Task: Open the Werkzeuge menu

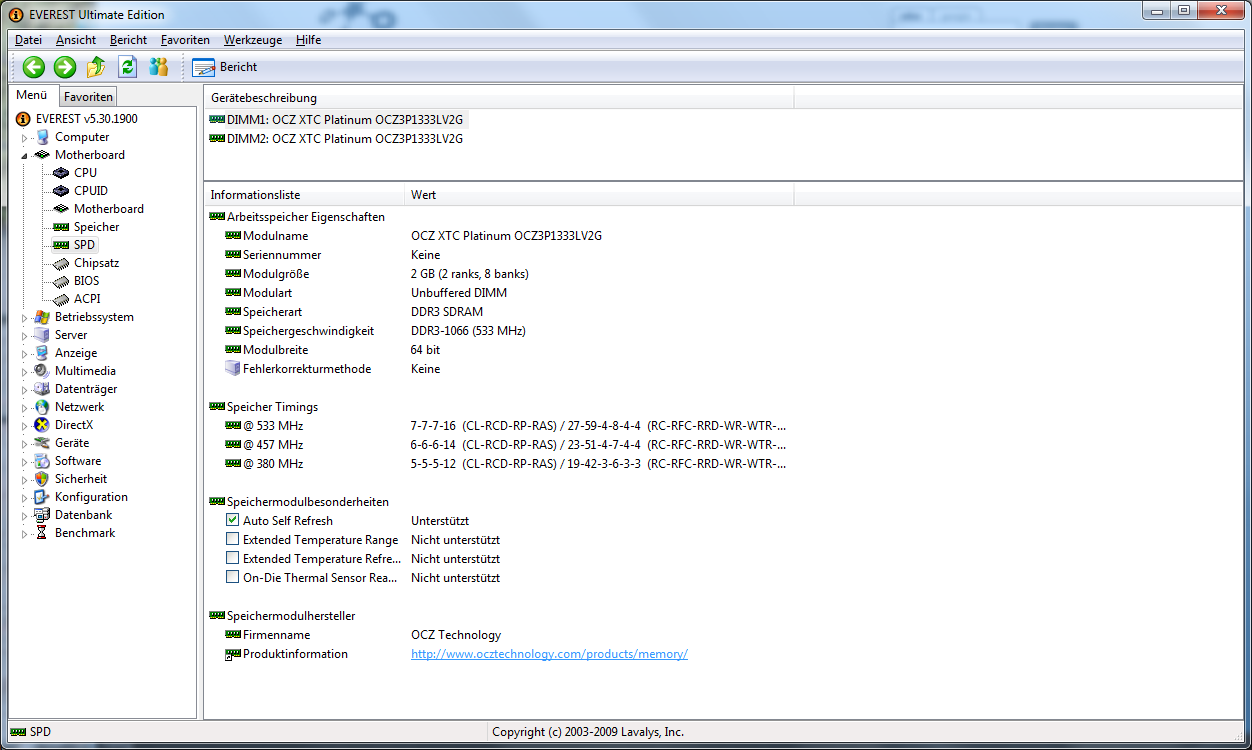Action: pos(252,40)
